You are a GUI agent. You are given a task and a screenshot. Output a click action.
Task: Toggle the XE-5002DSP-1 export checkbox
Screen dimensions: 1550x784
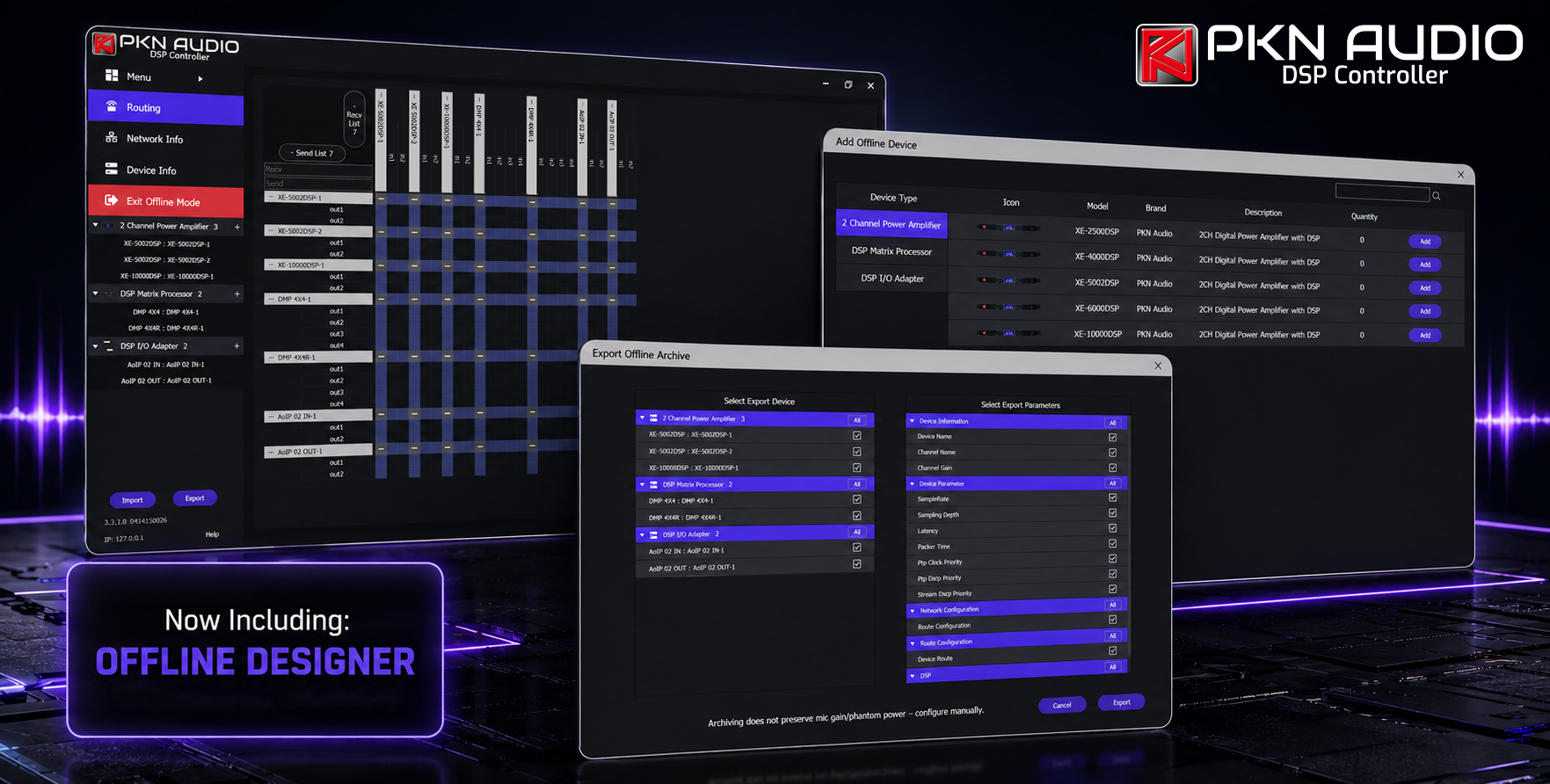click(x=857, y=435)
